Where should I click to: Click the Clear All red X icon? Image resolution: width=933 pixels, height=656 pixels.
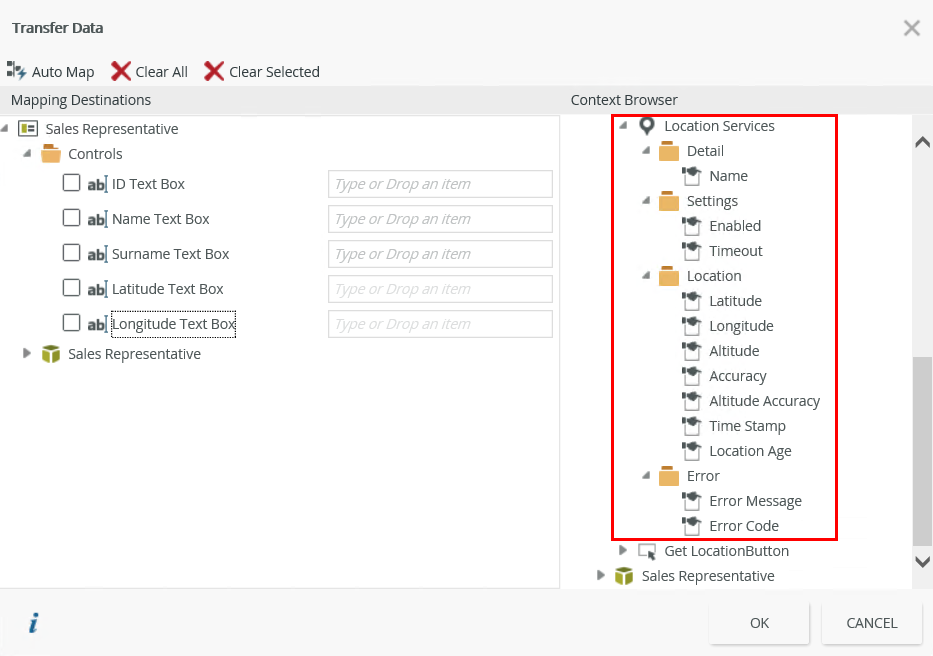(x=121, y=71)
